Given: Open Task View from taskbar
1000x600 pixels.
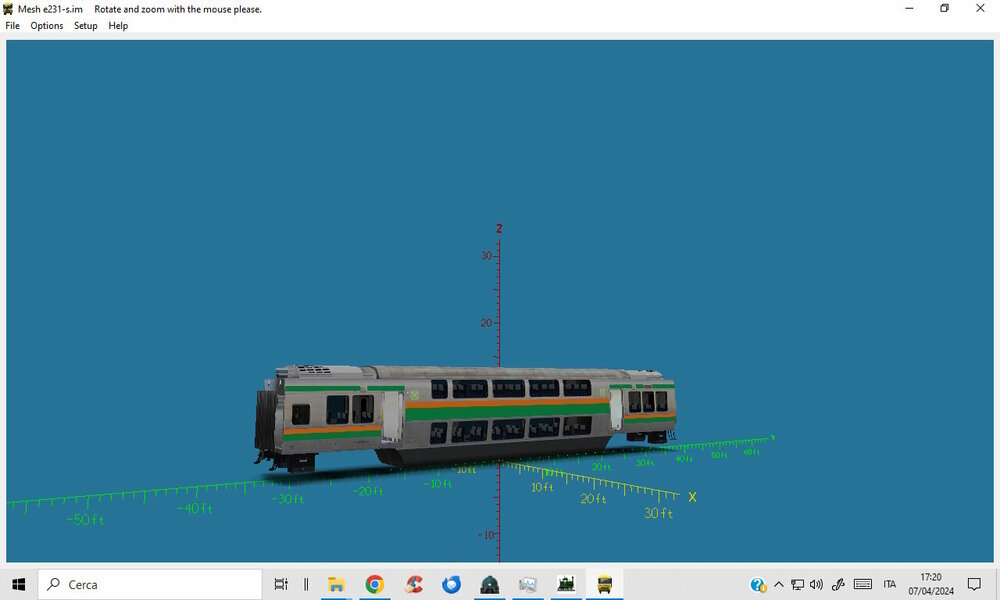Looking at the screenshot, I should 281,584.
